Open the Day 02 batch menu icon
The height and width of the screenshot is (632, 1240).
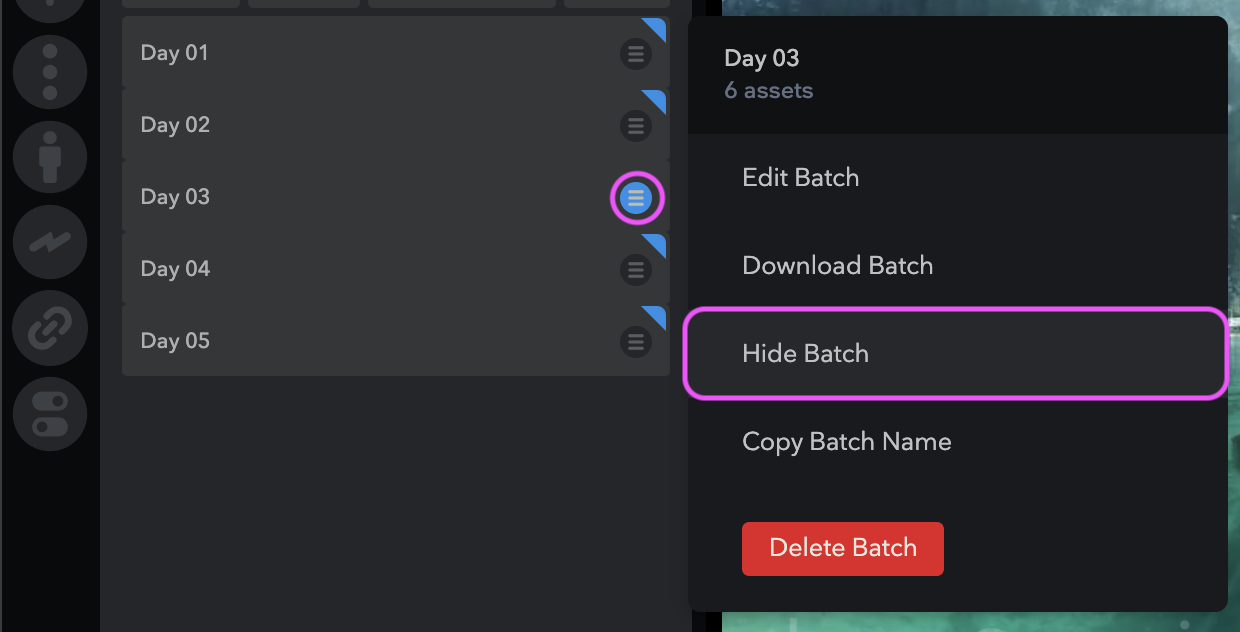[635, 125]
